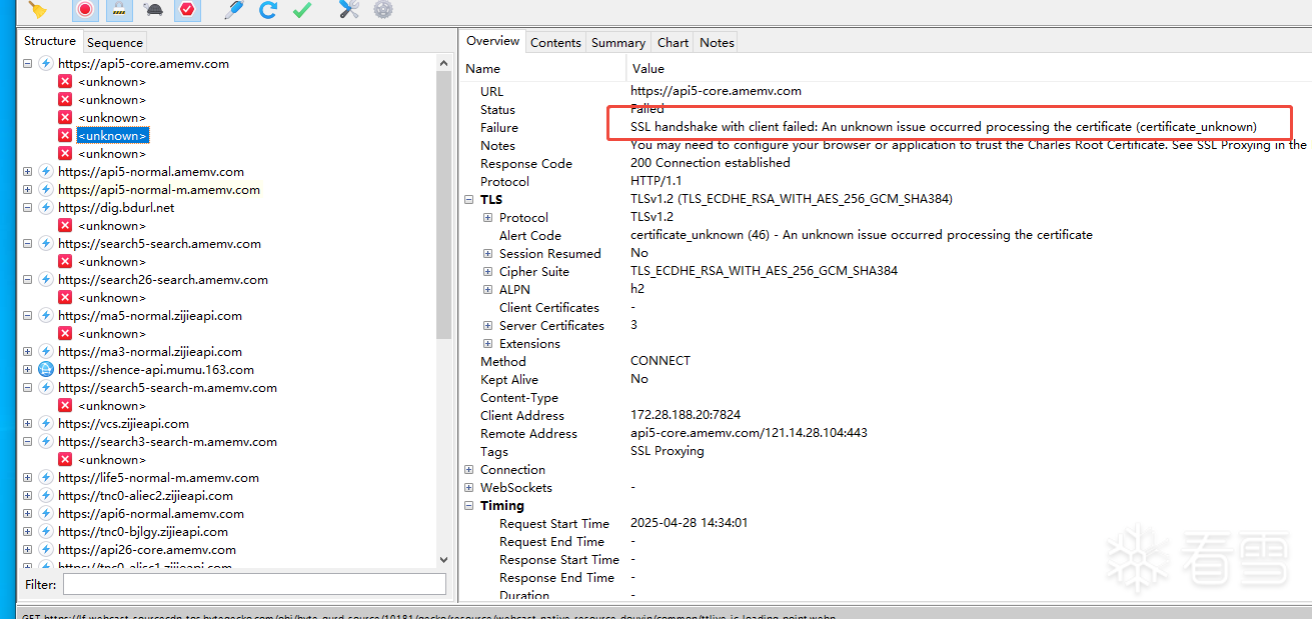The image size is (1312, 619).
Task: Click the tree scrollbar down arrow
Action: pyautogui.click(x=444, y=561)
